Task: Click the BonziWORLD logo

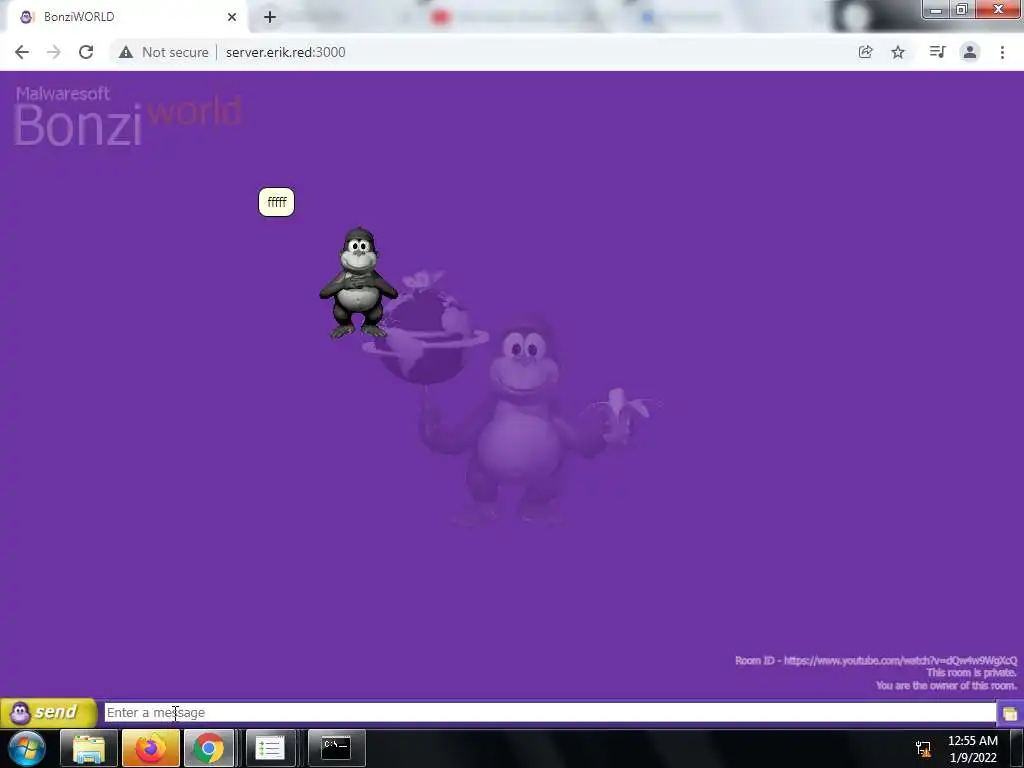Action: [128, 116]
